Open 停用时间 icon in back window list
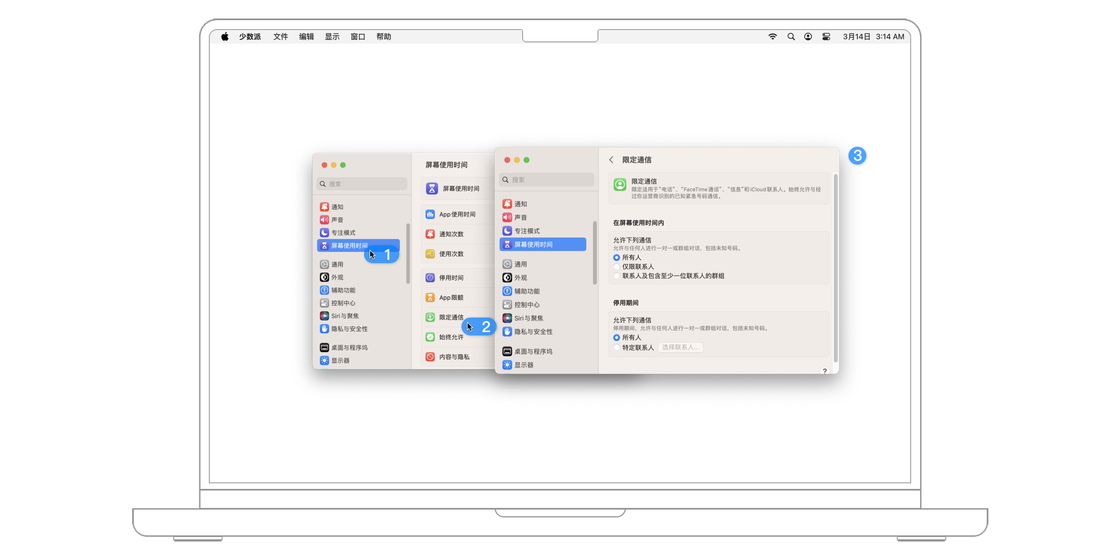 pos(430,277)
